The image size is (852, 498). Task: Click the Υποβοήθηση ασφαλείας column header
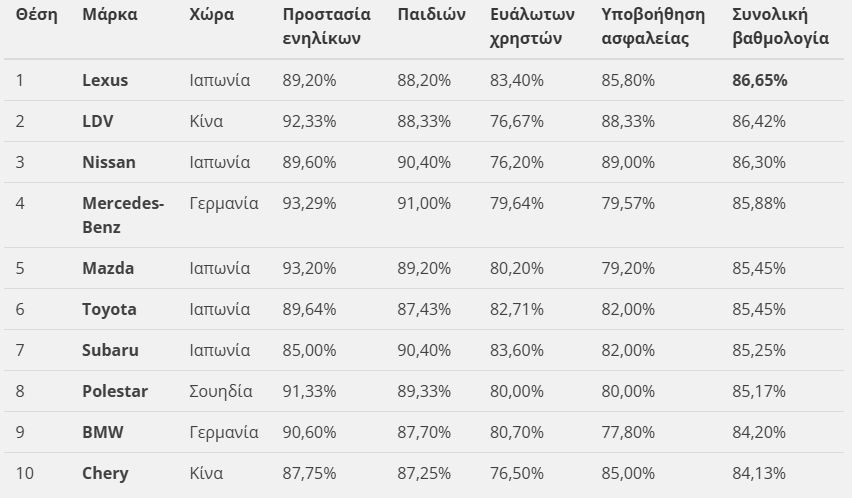coord(653,27)
